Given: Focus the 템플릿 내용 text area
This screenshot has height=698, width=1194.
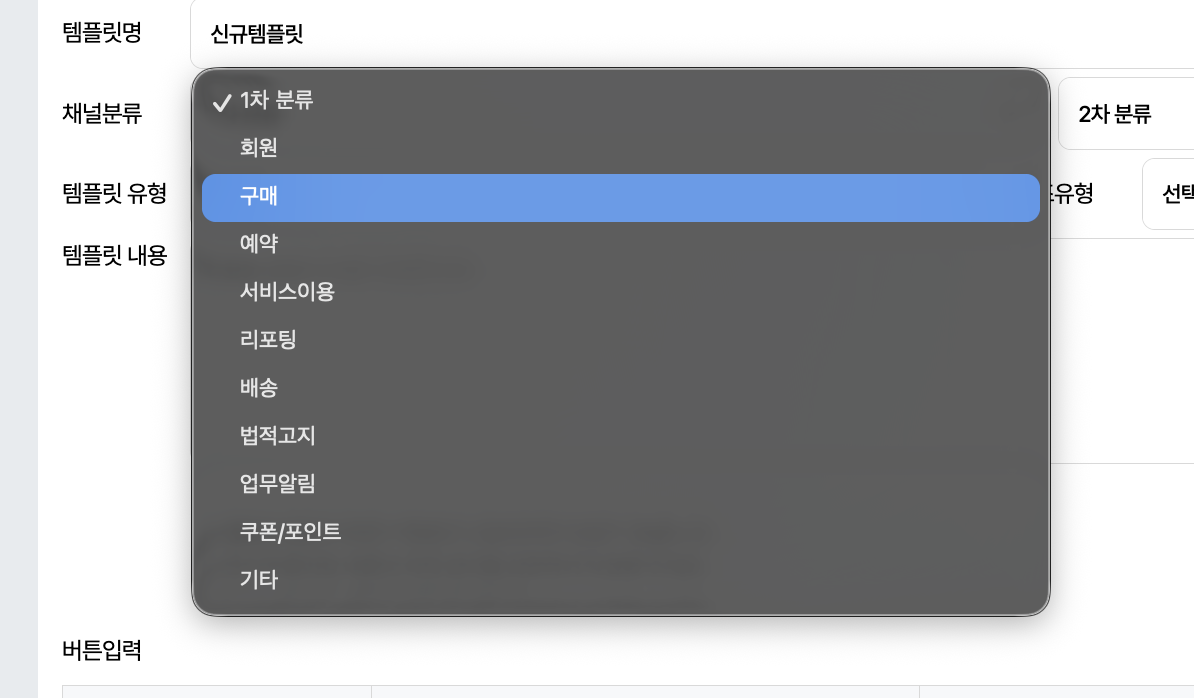Looking at the screenshot, I should tap(1120, 350).
